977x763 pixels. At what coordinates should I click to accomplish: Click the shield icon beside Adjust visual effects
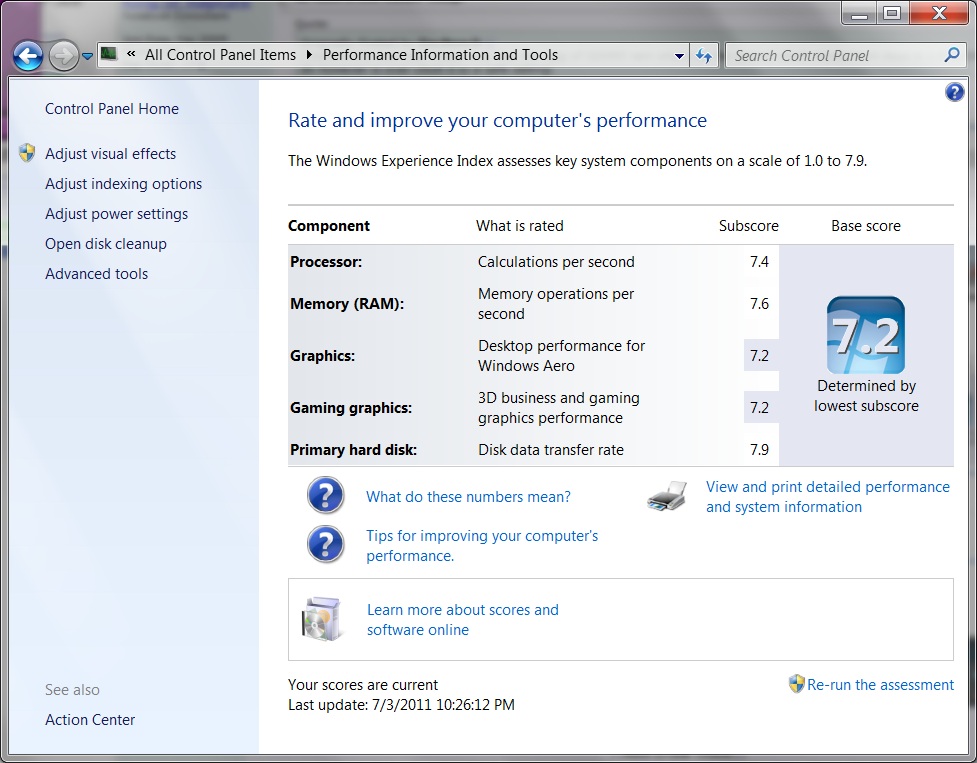pos(27,153)
